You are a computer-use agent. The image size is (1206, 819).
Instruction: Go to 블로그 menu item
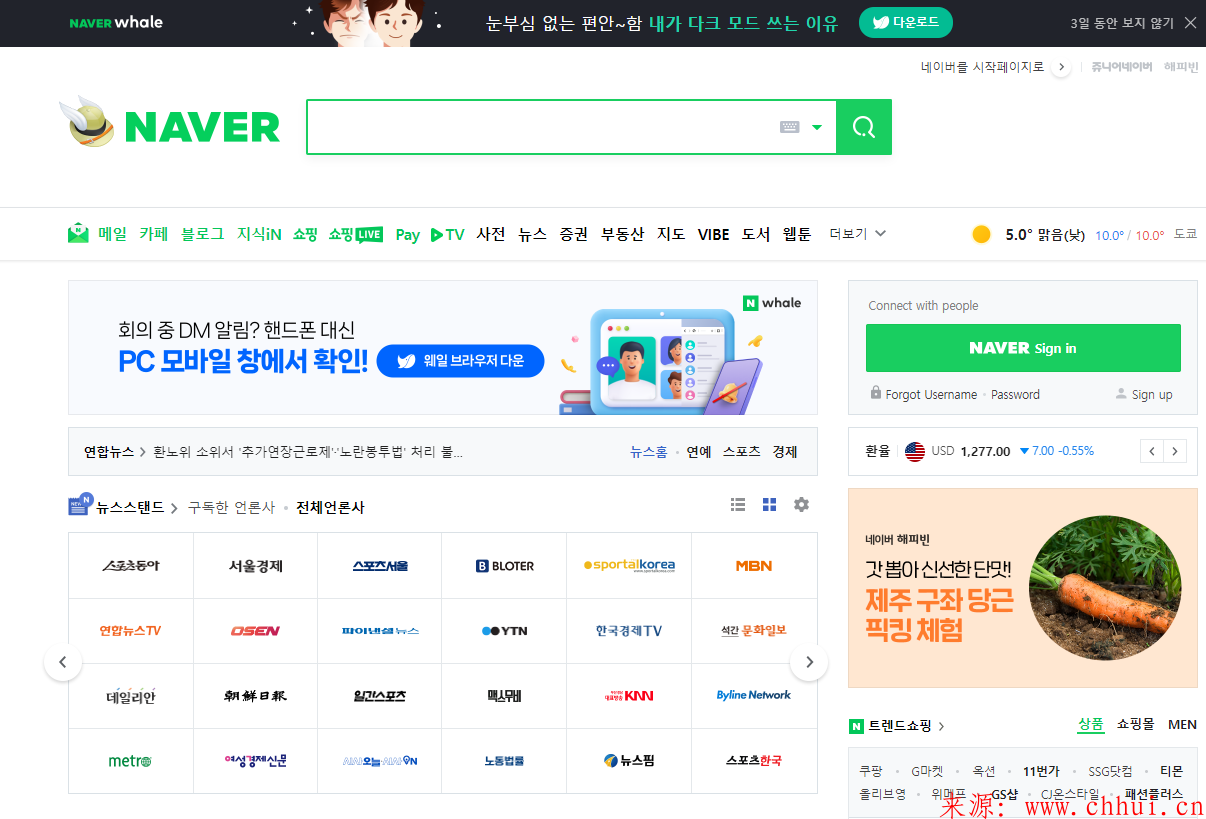[203, 234]
